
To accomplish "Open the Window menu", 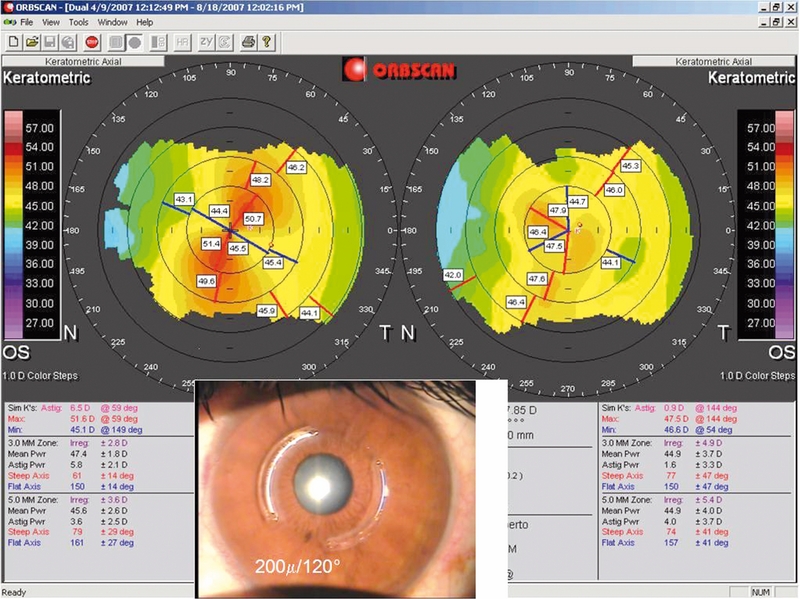I will pyautogui.click(x=112, y=21).
